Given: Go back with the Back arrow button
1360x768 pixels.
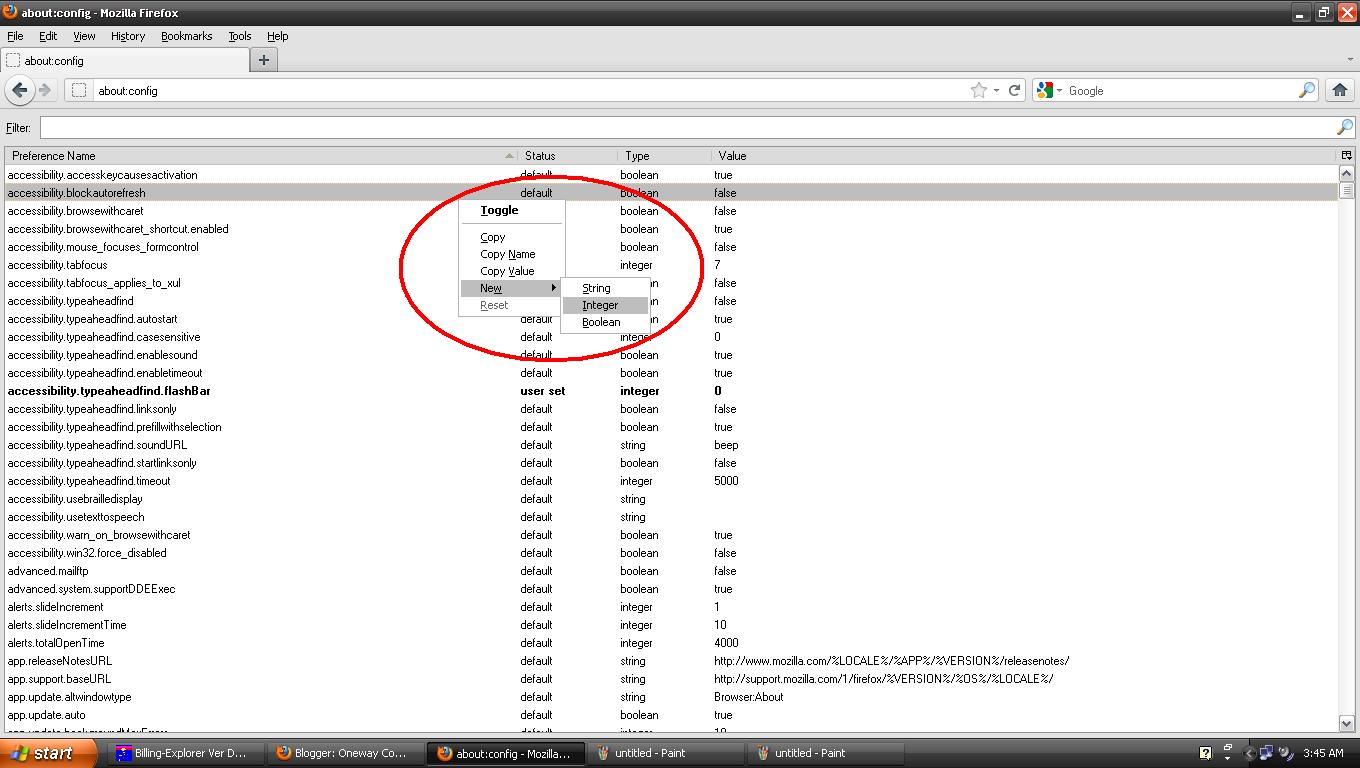Looking at the screenshot, I should [x=19, y=90].
